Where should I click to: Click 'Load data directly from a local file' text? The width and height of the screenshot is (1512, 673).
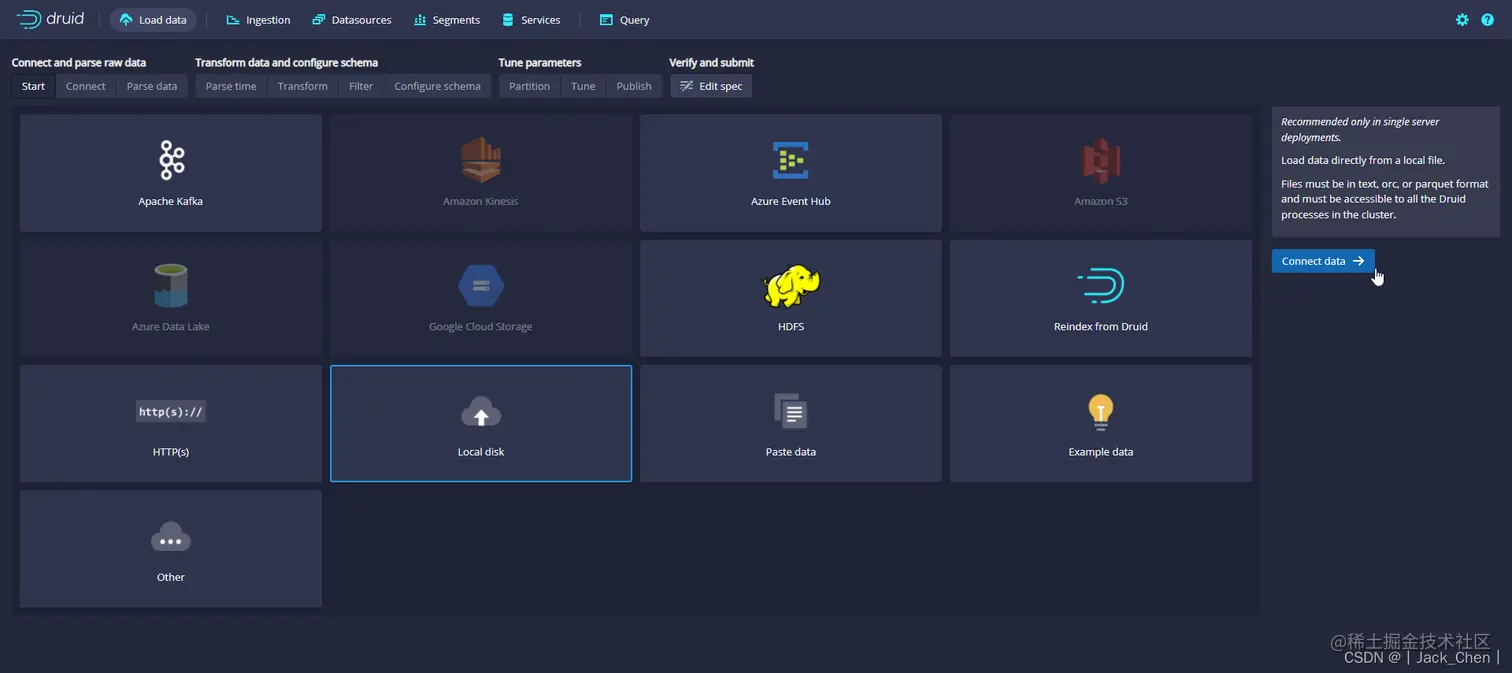[1363, 160]
